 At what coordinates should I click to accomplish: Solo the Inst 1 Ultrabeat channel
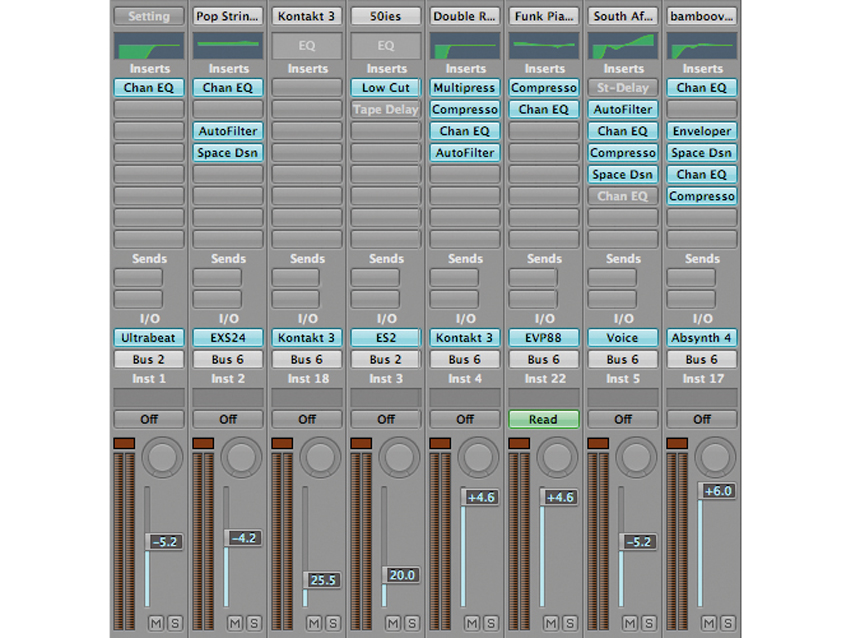[175, 623]
